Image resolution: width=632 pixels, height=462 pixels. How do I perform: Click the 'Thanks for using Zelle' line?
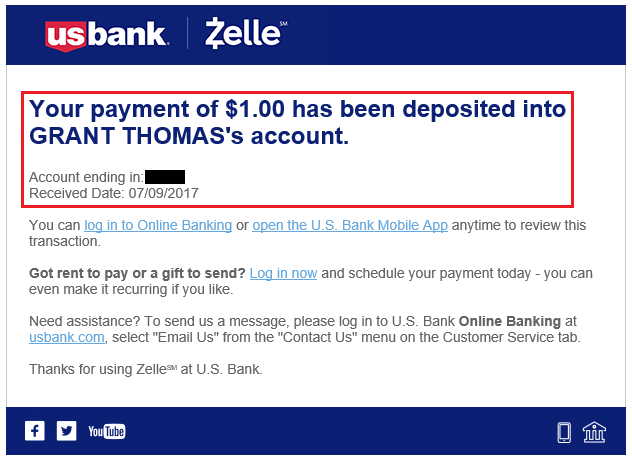click(x=146, y=369)
